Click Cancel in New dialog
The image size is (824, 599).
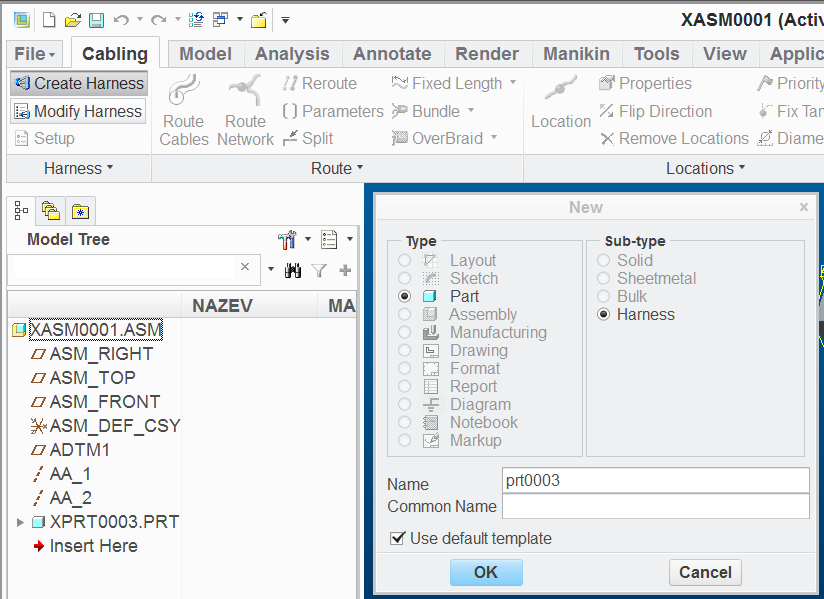click(705, 572)
